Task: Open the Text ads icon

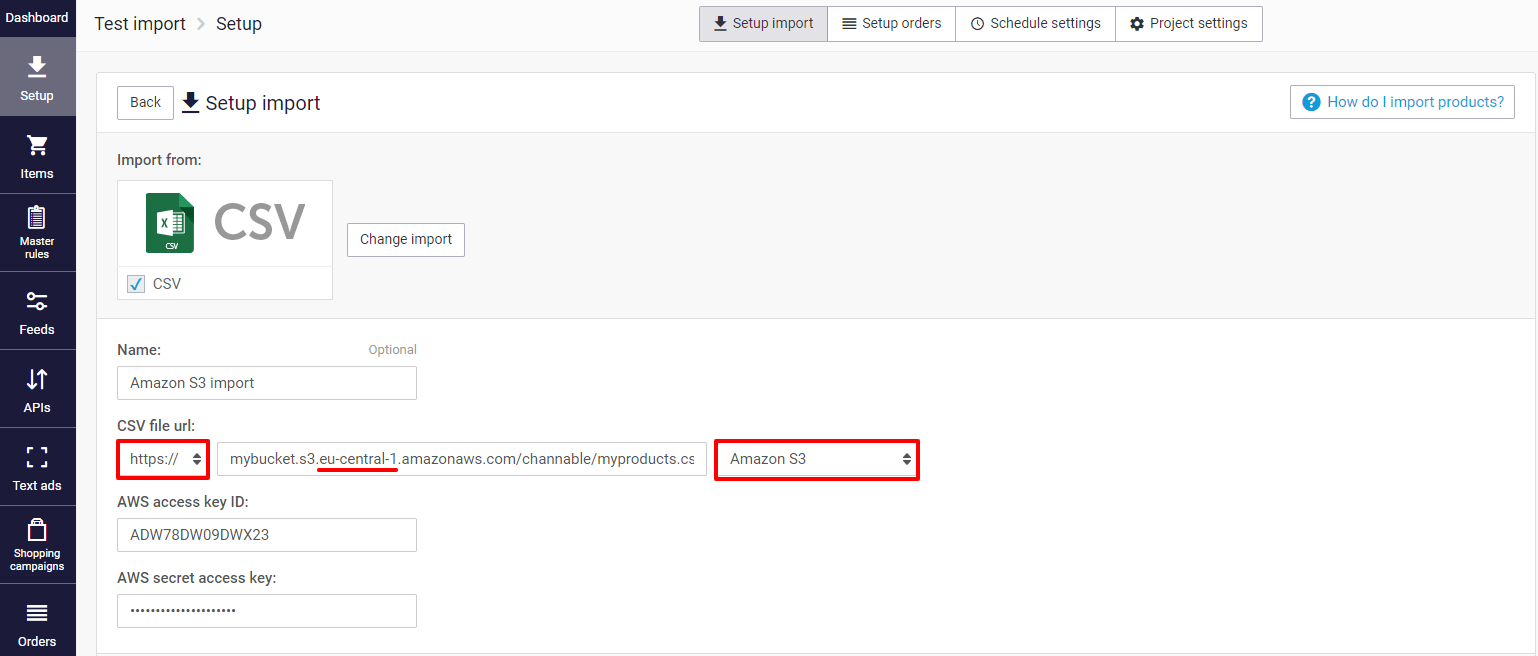Action: [x=37, y=458]
